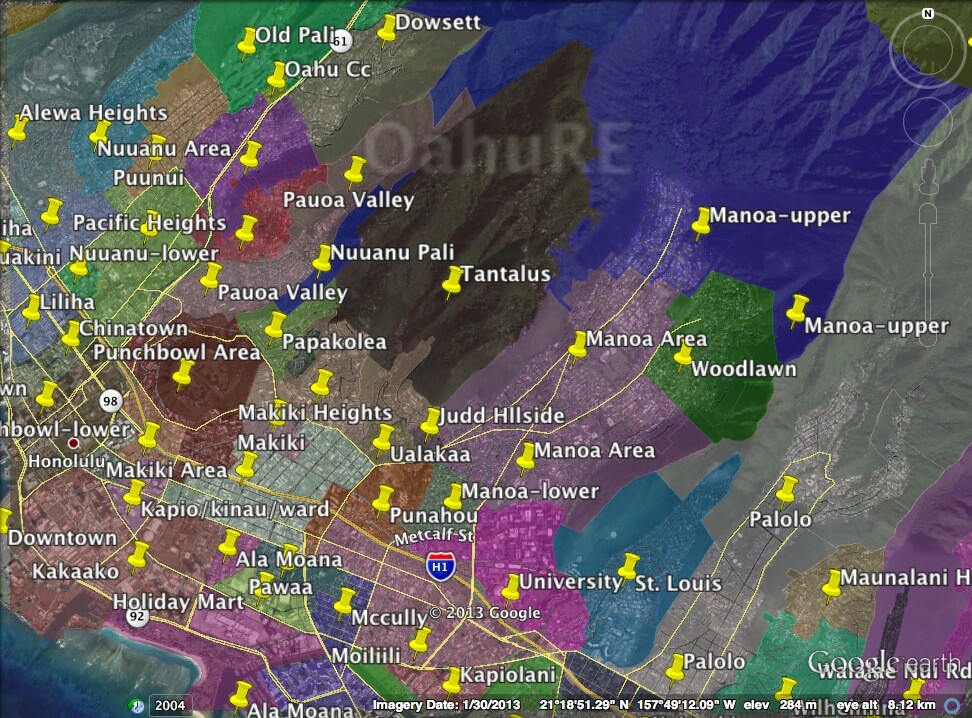Screen dimensions: 972x718
Task: Click the H1 interstate shield
Action: click(x=438, y=566)
